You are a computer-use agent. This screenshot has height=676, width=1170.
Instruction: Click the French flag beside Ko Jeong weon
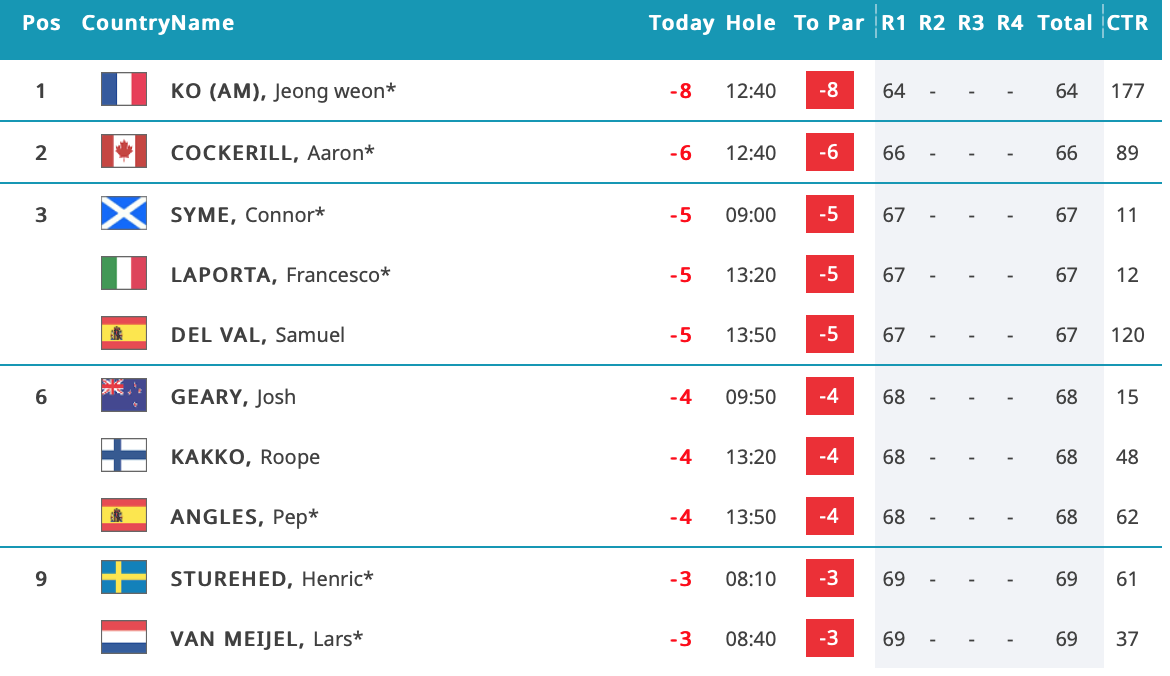tap(124, 90)
